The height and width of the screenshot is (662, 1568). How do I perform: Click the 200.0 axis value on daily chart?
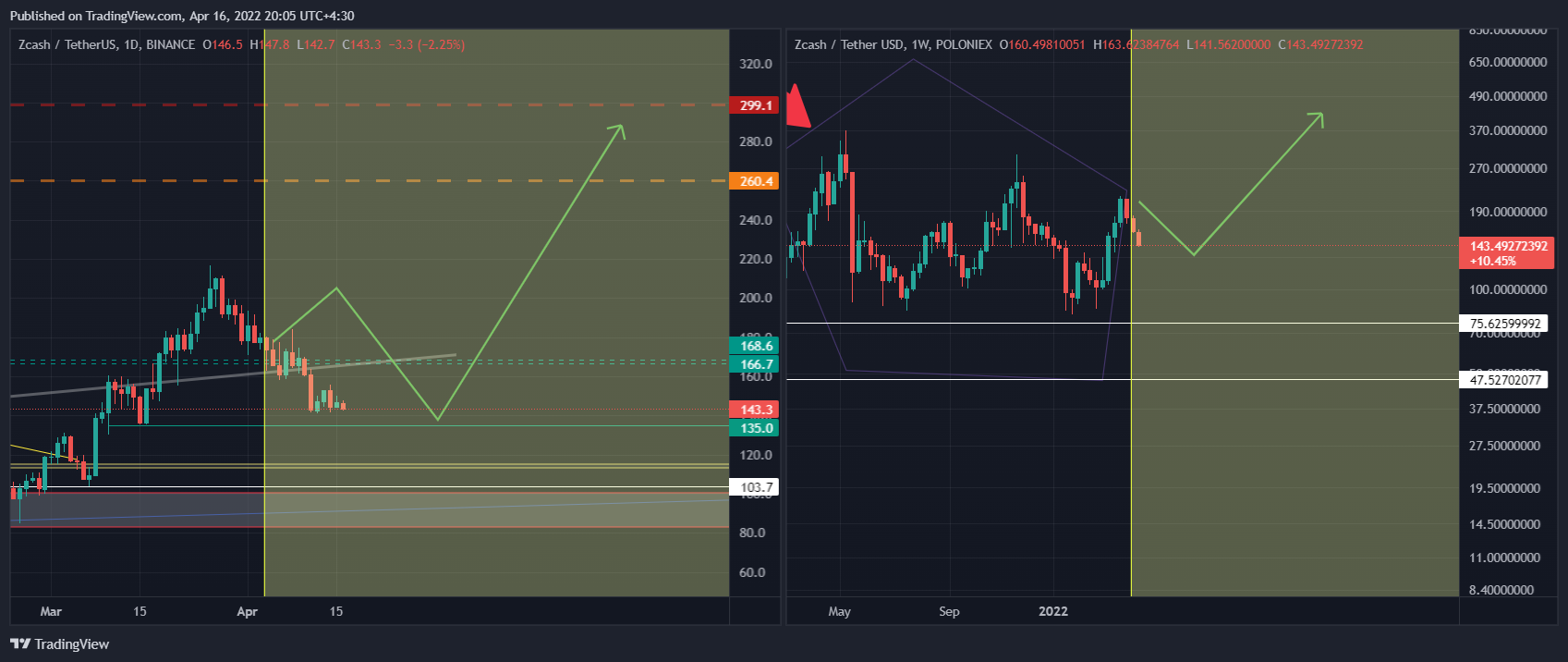point(756,298)
